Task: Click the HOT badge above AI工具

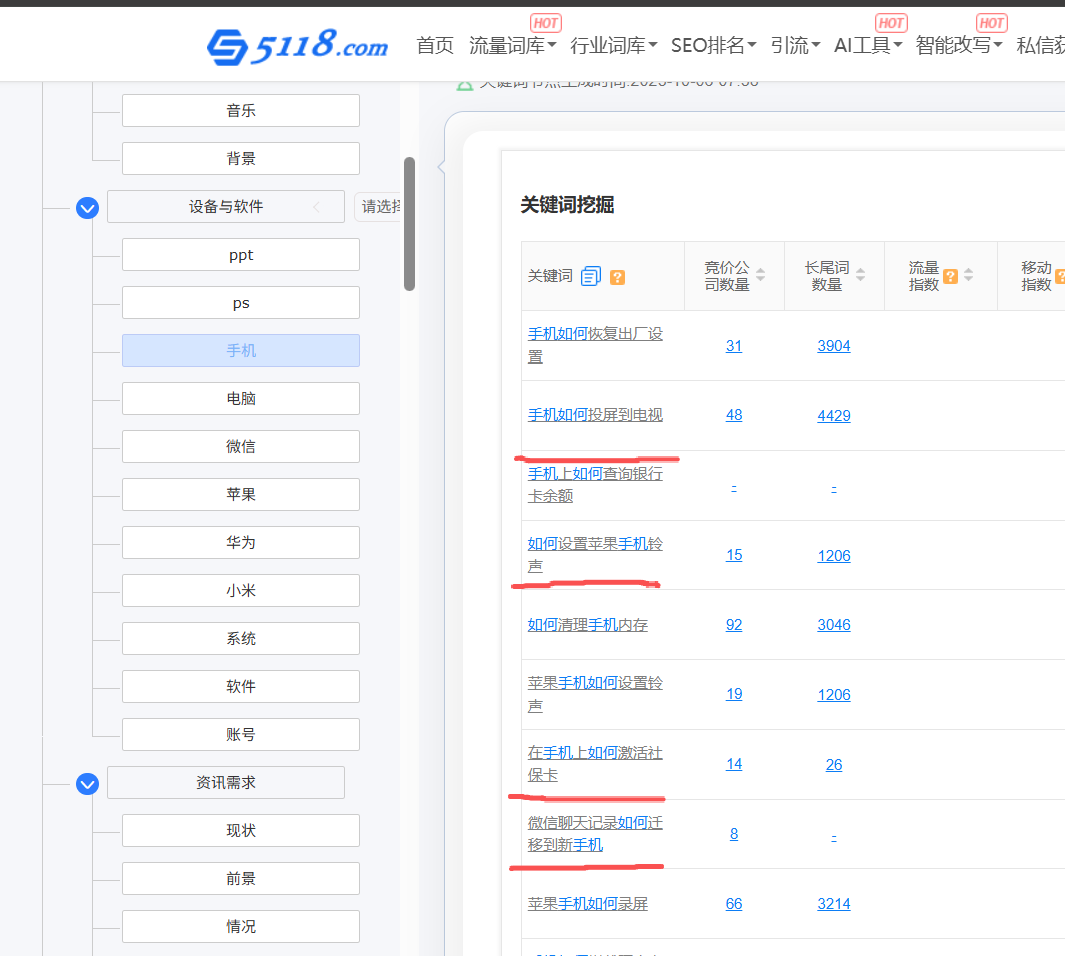Action: [x=891, y=22]
